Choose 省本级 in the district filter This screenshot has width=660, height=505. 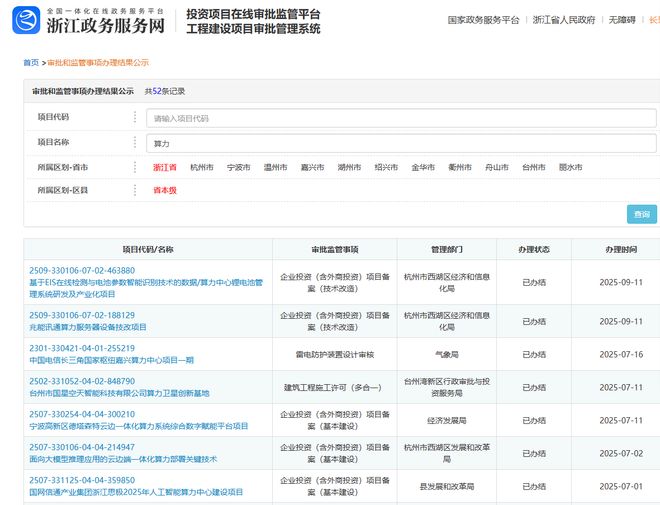164,190
